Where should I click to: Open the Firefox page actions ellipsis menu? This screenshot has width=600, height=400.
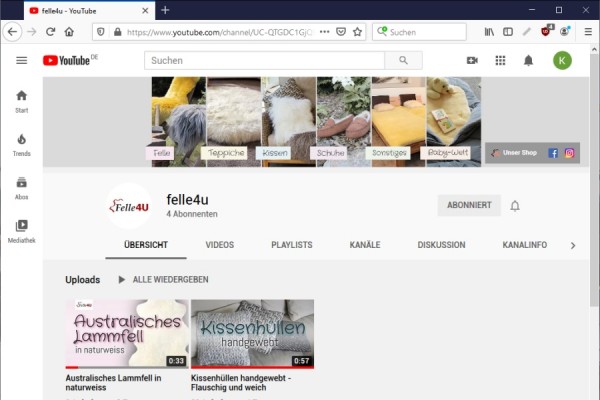pos(325,32)
